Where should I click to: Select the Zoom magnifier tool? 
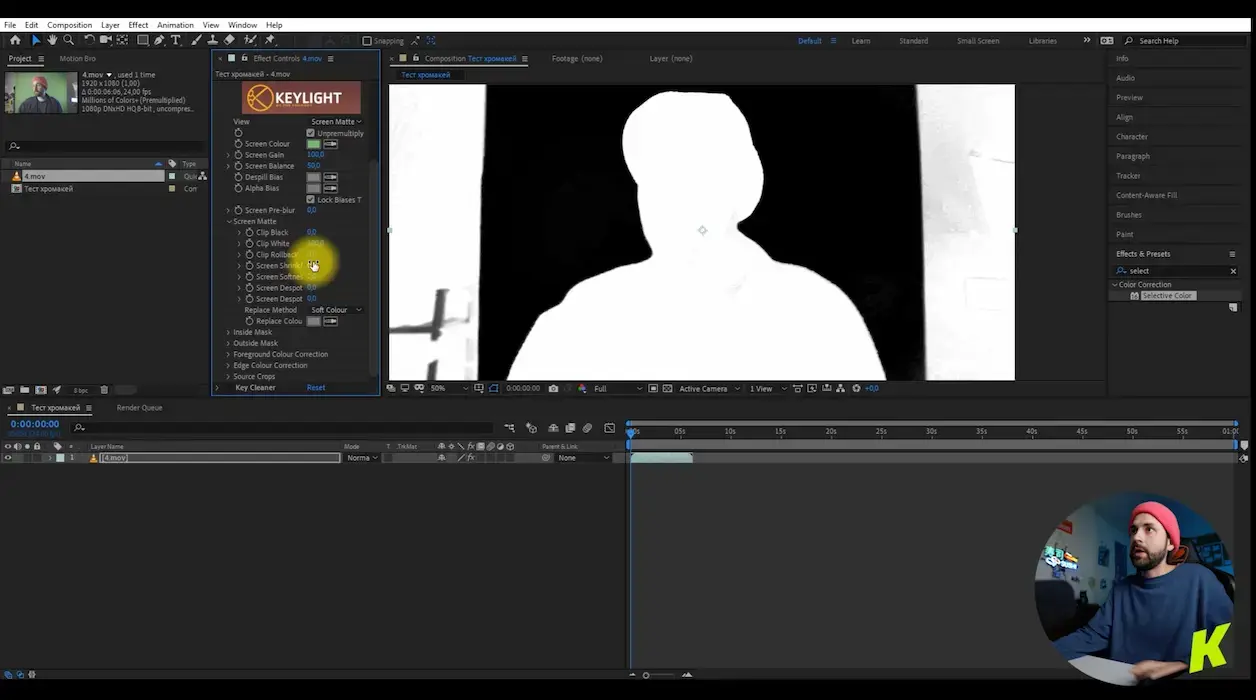pos(68,40)
